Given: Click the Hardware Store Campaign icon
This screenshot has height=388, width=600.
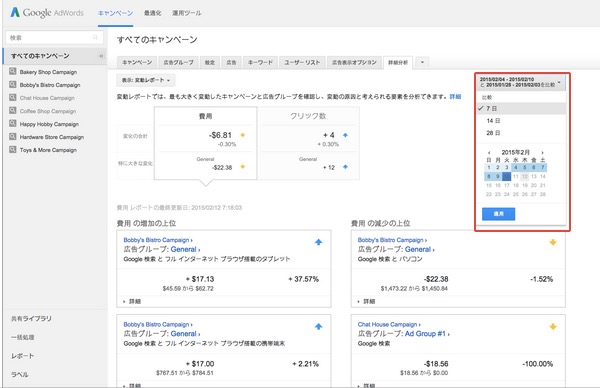Looking at the screenshot, I should click(13, 137).
